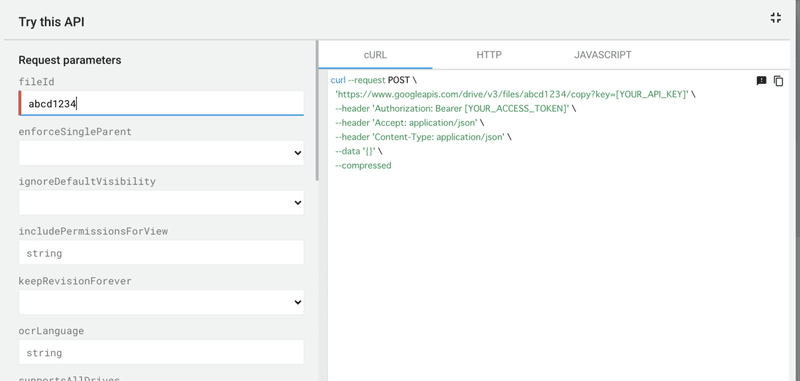The height and width of the screenshot is (381, 800).
Task: Click the '--data' line in code
Action: [359, 151]
